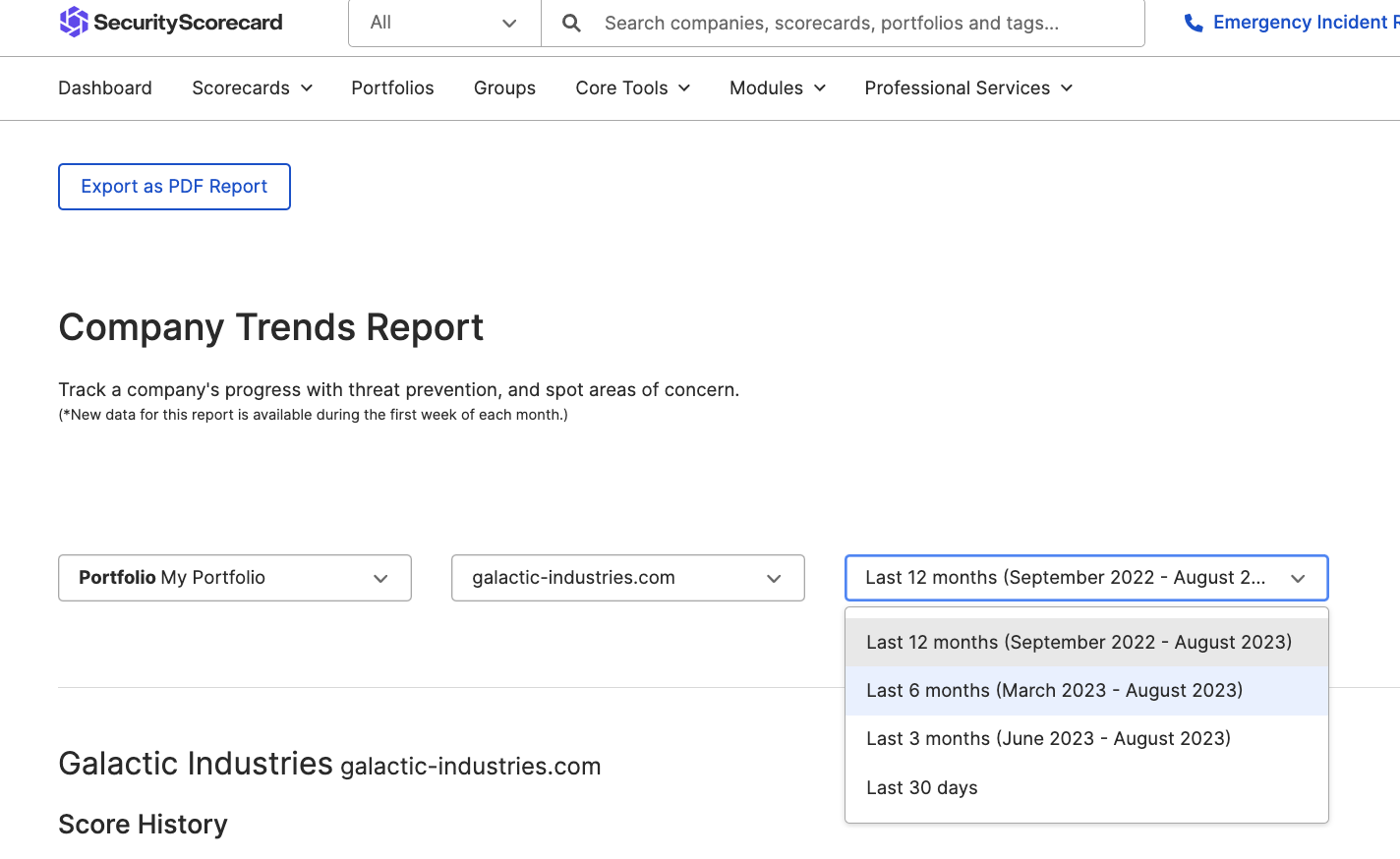Select Last 12 months (September 2022 - August 2023)
1400x859 pixels.
point(1086,643)
